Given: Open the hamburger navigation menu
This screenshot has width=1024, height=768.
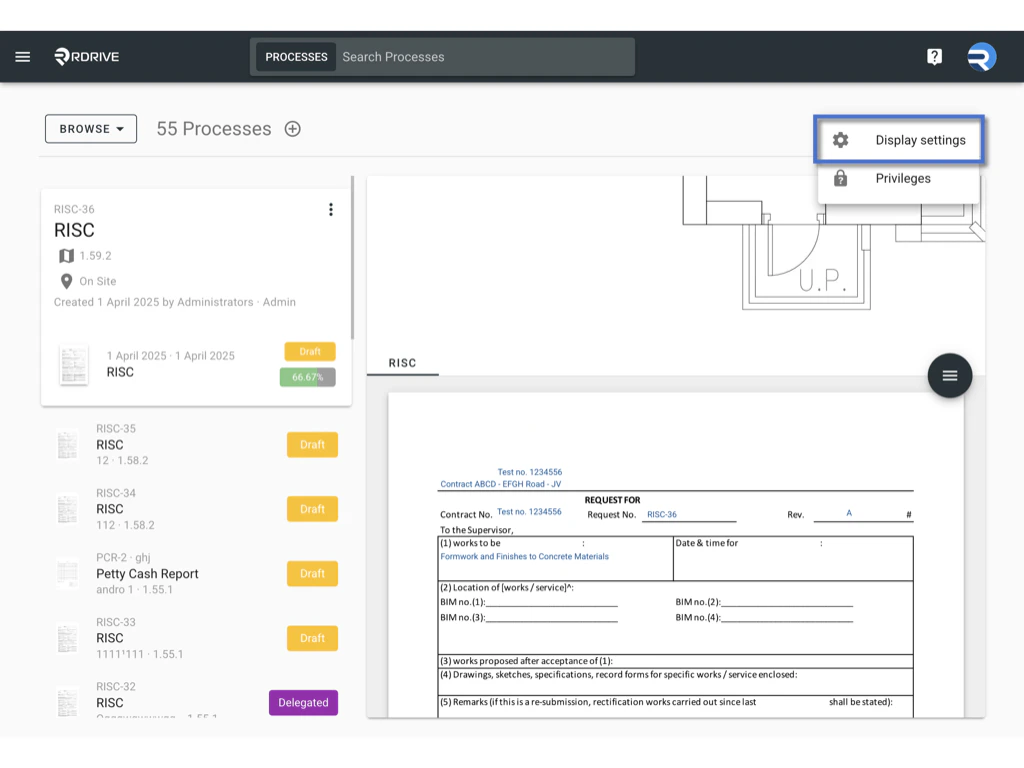Looking at the screenshot, I should 23,57.
